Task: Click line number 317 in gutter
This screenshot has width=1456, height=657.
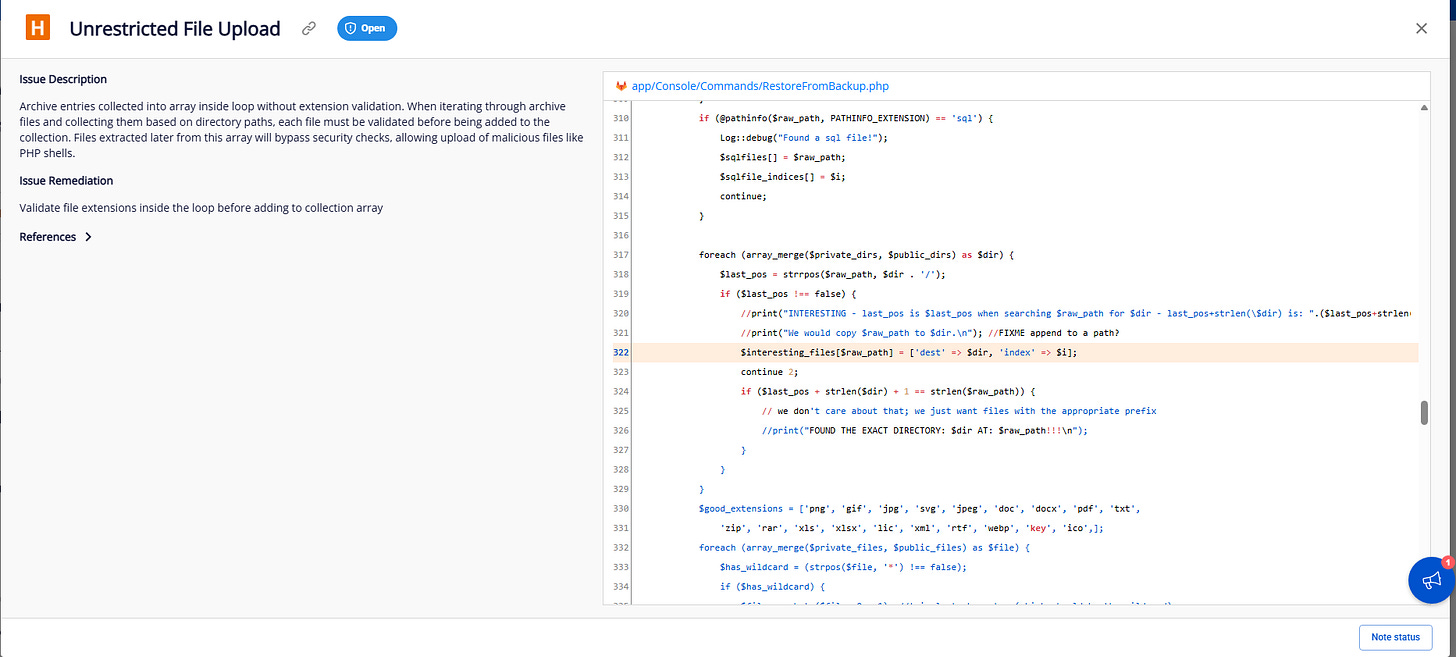Action: (x=621, y=255)
